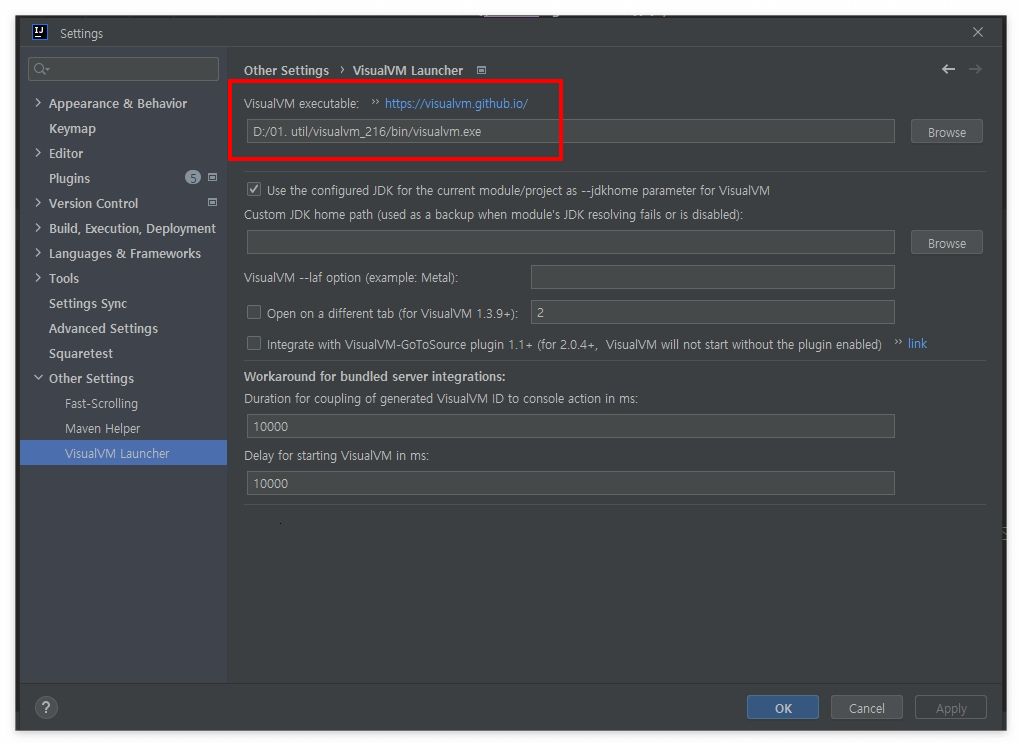The width and height of the screenshot is (1022, 746).
Task: Enable 'Integrate with VisualVM-GoToSource plugin' checkbox
Action: 254,343
